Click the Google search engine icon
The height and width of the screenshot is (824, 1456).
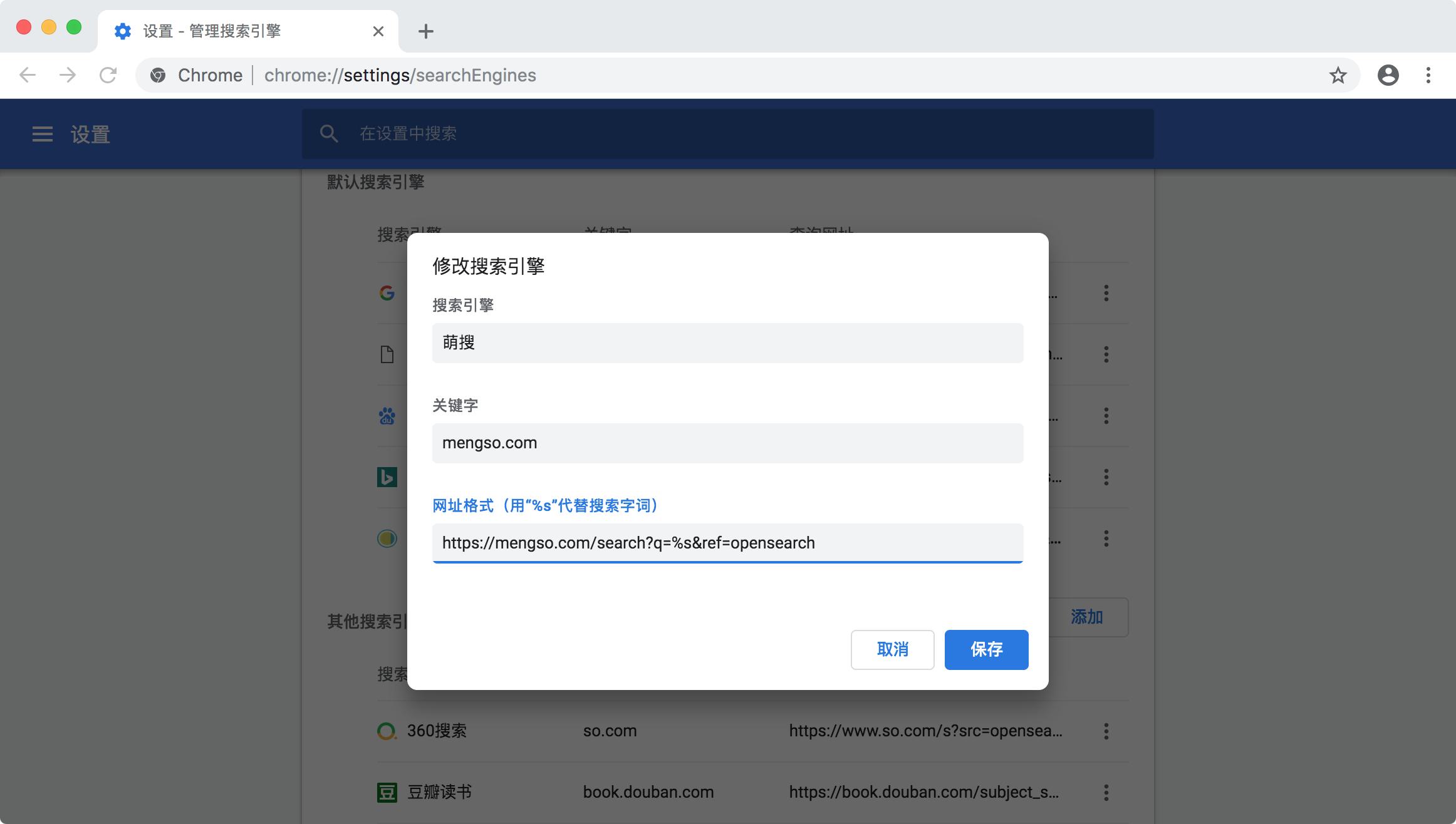point(387,293)
